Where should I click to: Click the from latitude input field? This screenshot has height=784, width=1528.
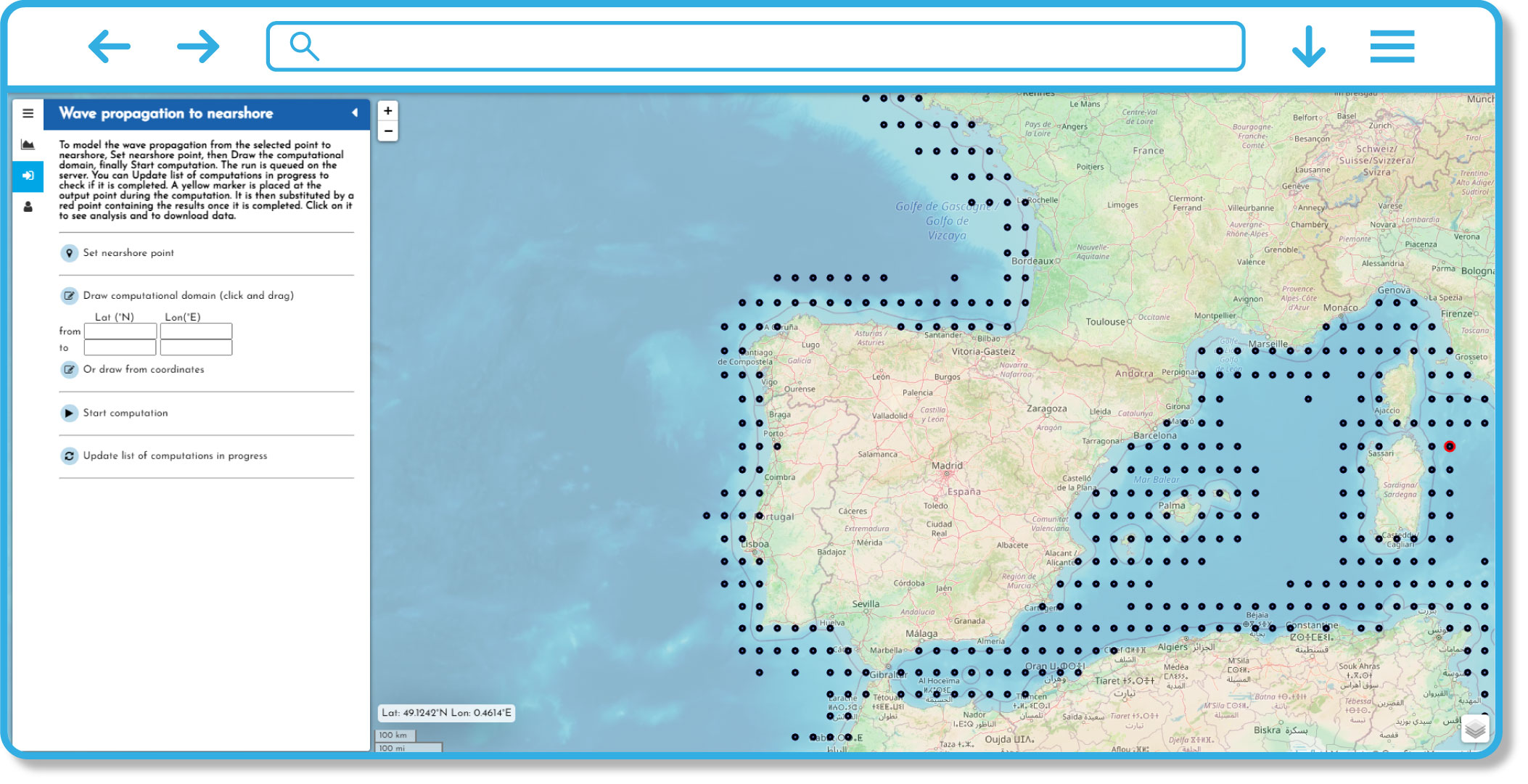(x=120, y=331)
